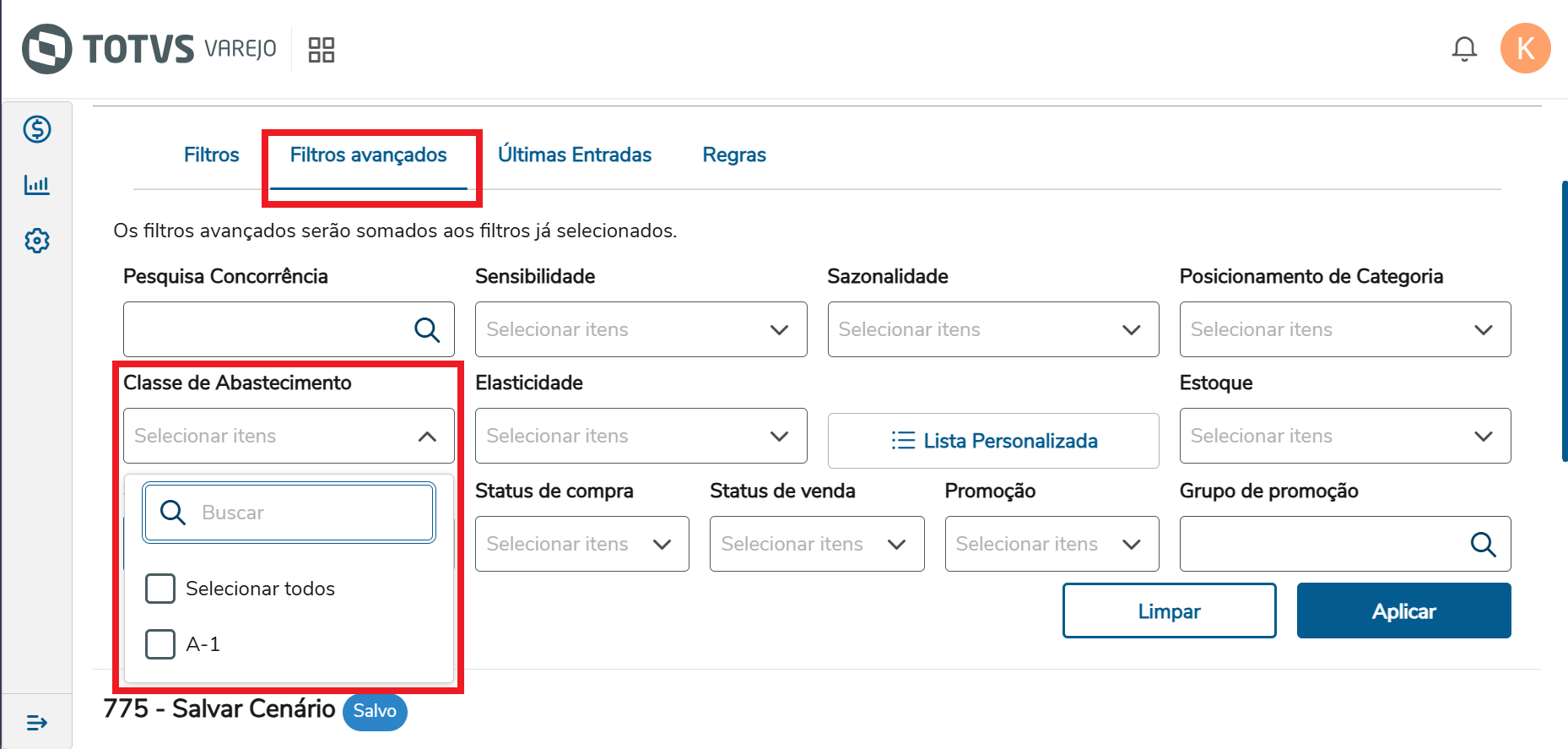Expand the sidebar with arrow icon

[37, 723]
